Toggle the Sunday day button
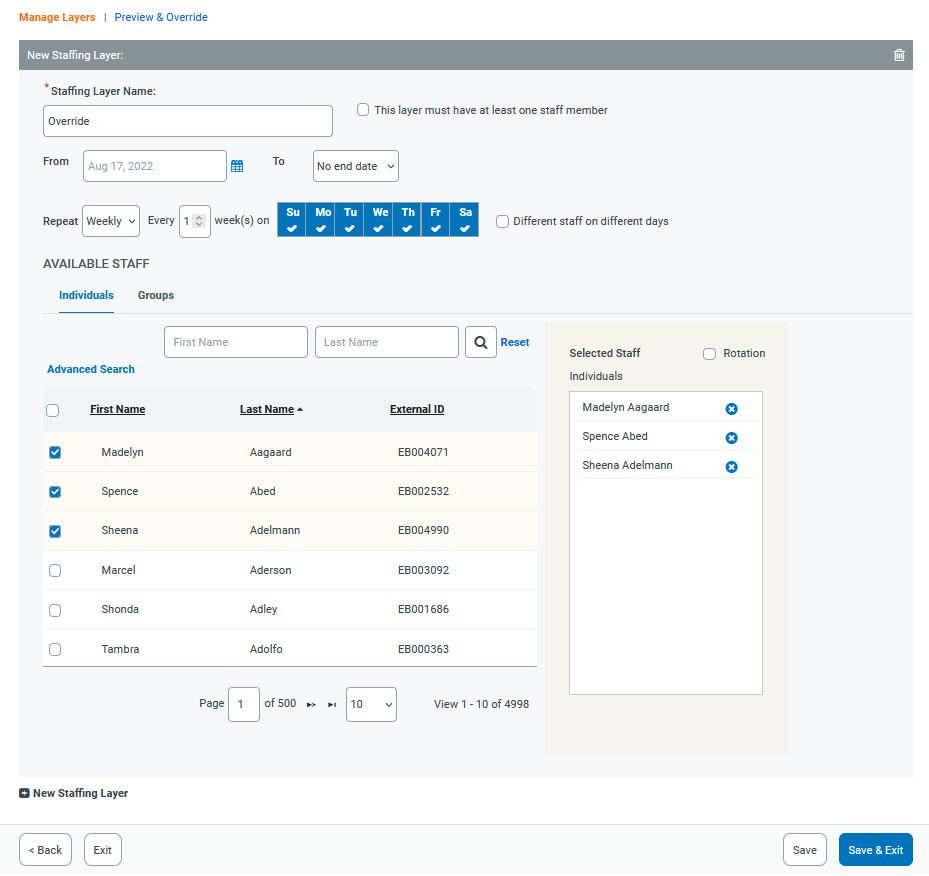Screen dimensions: 929x876 point(292,219)
